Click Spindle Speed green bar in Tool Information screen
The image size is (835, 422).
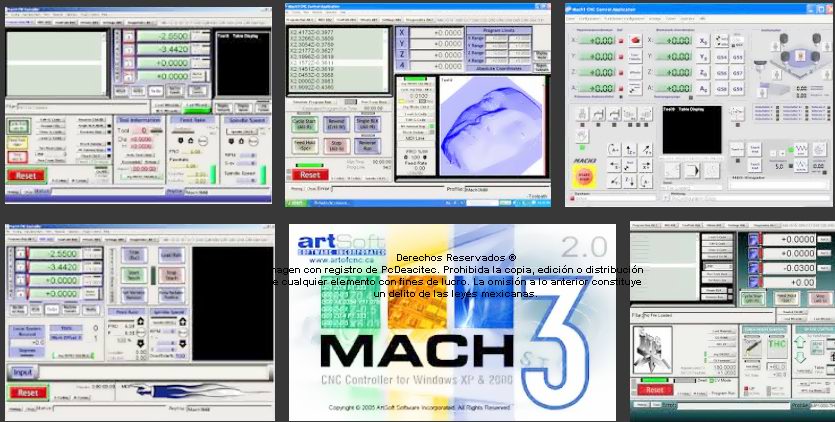click(263, 175)
